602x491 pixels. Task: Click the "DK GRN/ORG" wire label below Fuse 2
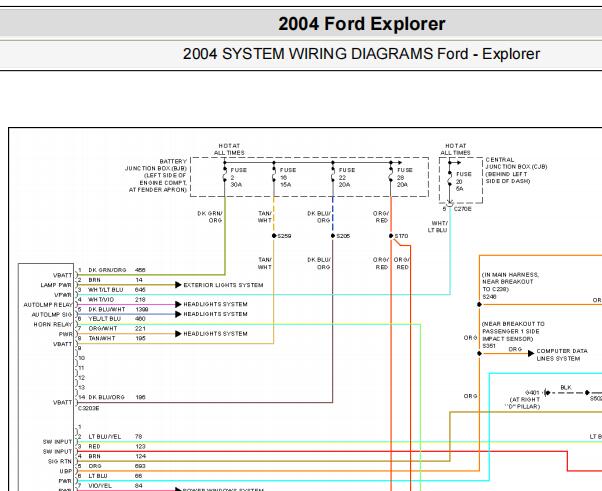coord(210,217)
